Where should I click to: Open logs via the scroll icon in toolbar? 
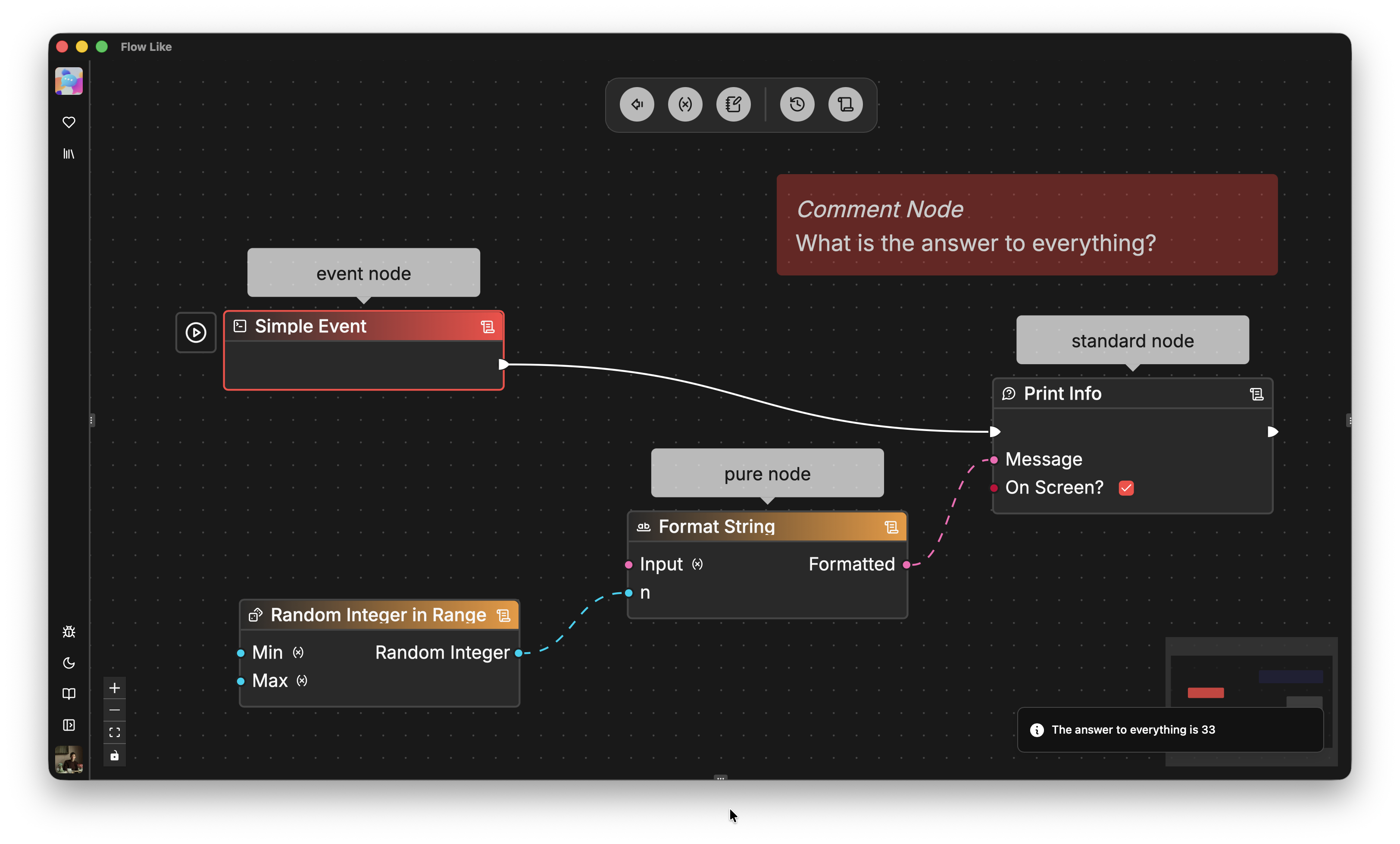tap(845, 104)
